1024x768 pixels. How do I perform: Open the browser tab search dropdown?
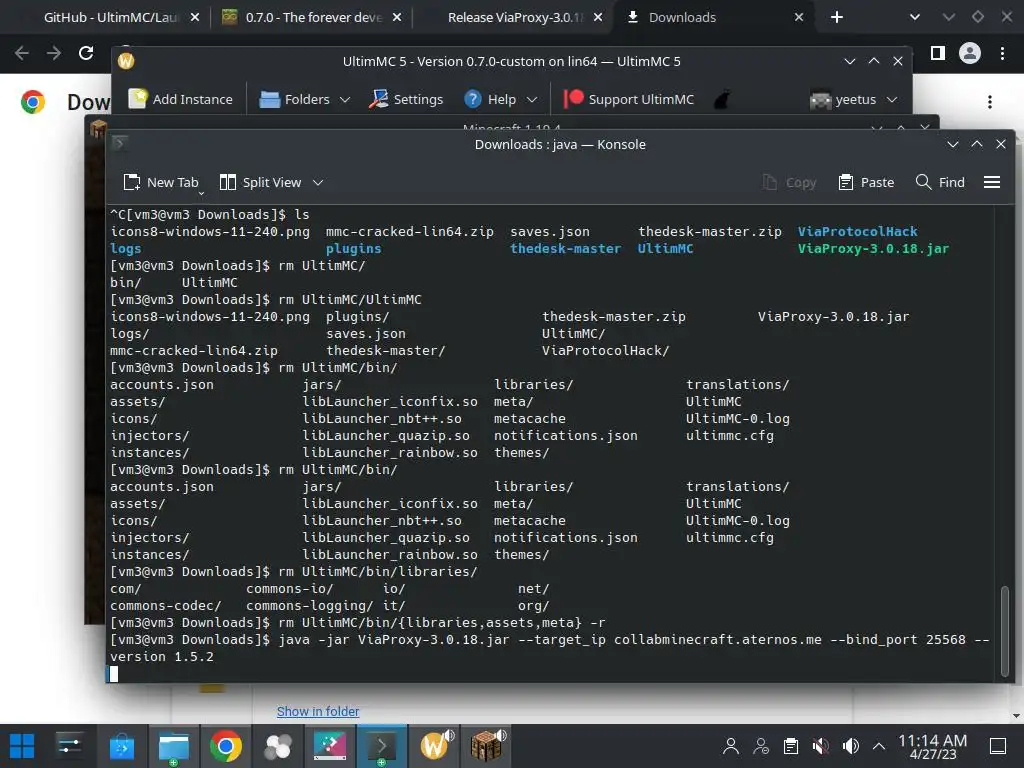click(x=914, y=18)
